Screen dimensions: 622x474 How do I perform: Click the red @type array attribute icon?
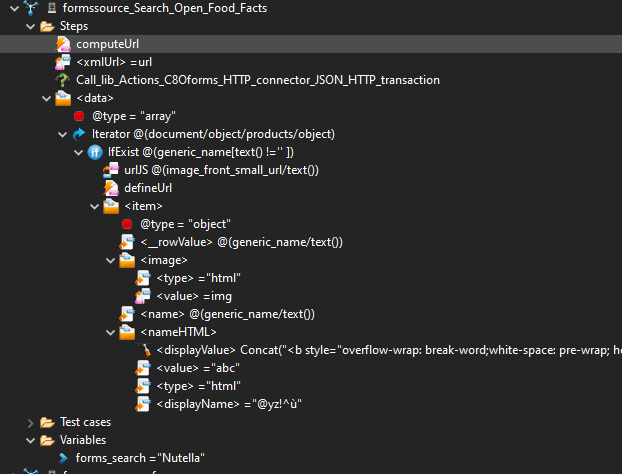click(79, 116)
